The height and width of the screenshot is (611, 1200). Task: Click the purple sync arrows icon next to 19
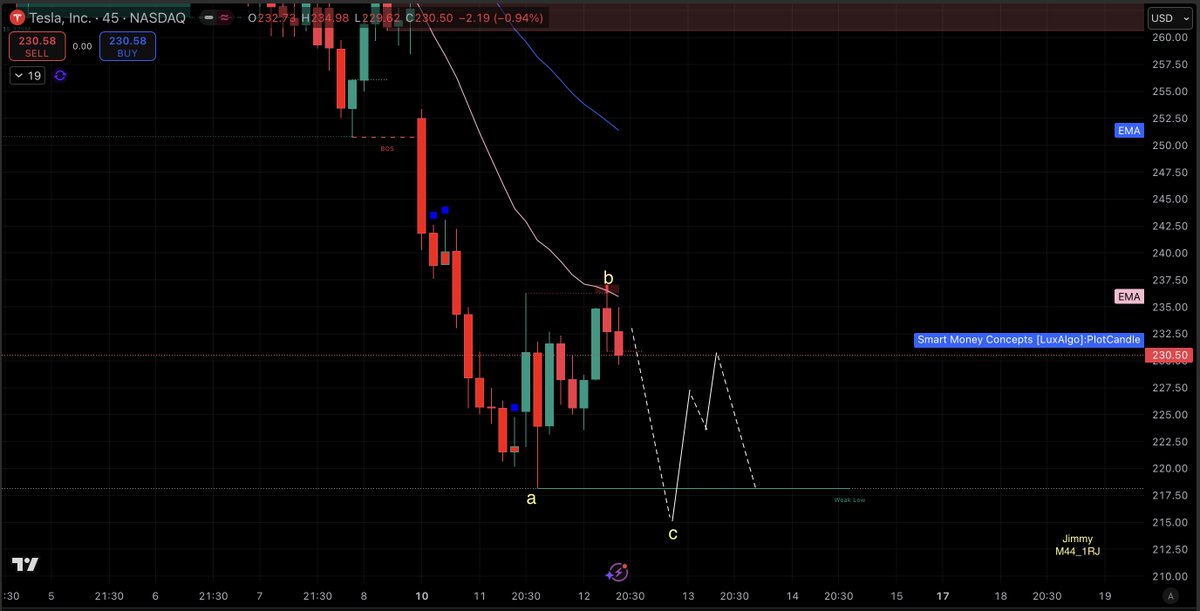[60, 75]
